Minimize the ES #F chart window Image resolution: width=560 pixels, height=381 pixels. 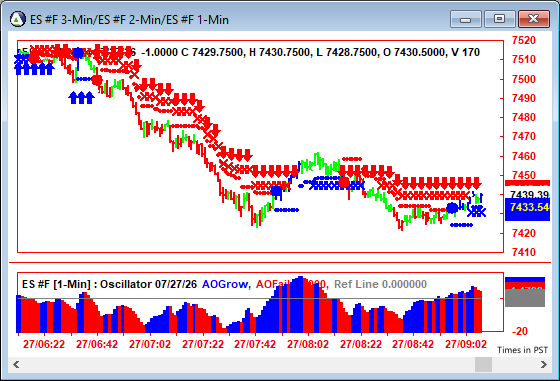coord(466,19)
